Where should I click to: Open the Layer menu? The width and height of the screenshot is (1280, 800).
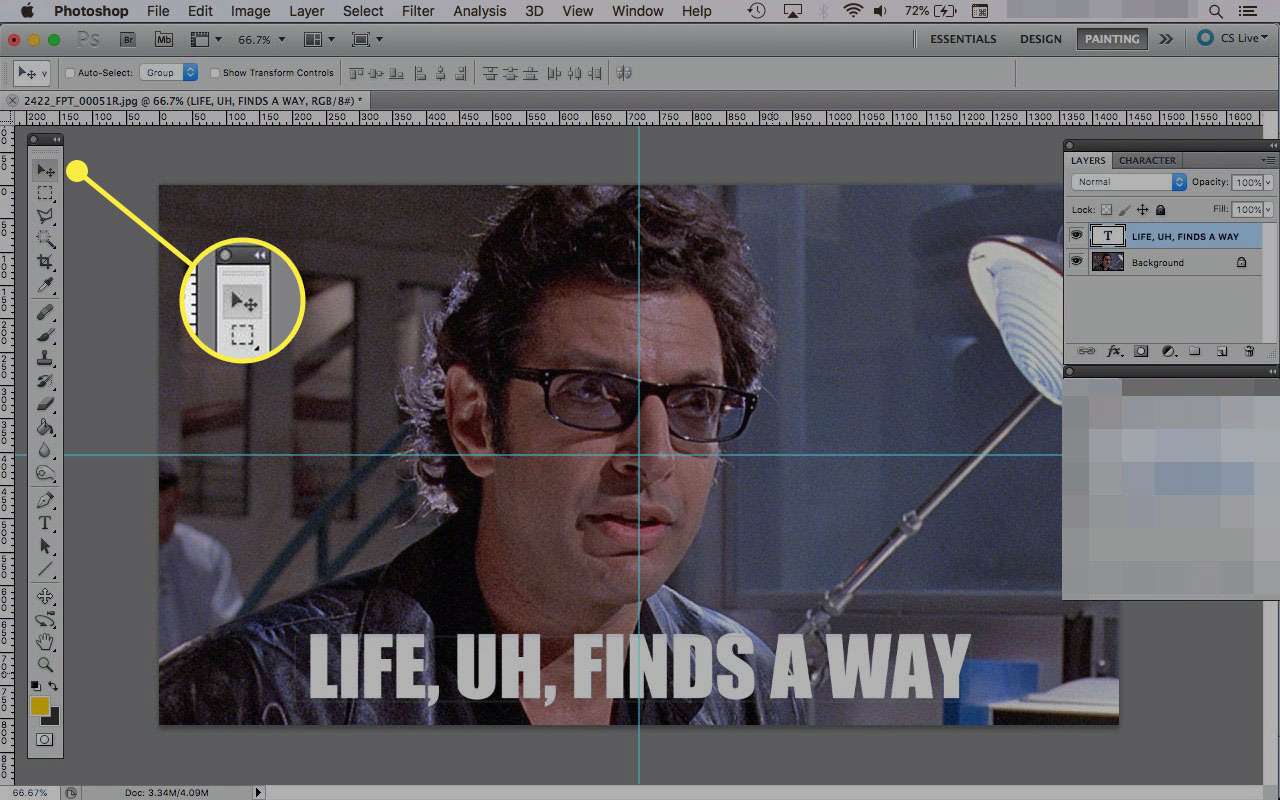pos(306,11)
